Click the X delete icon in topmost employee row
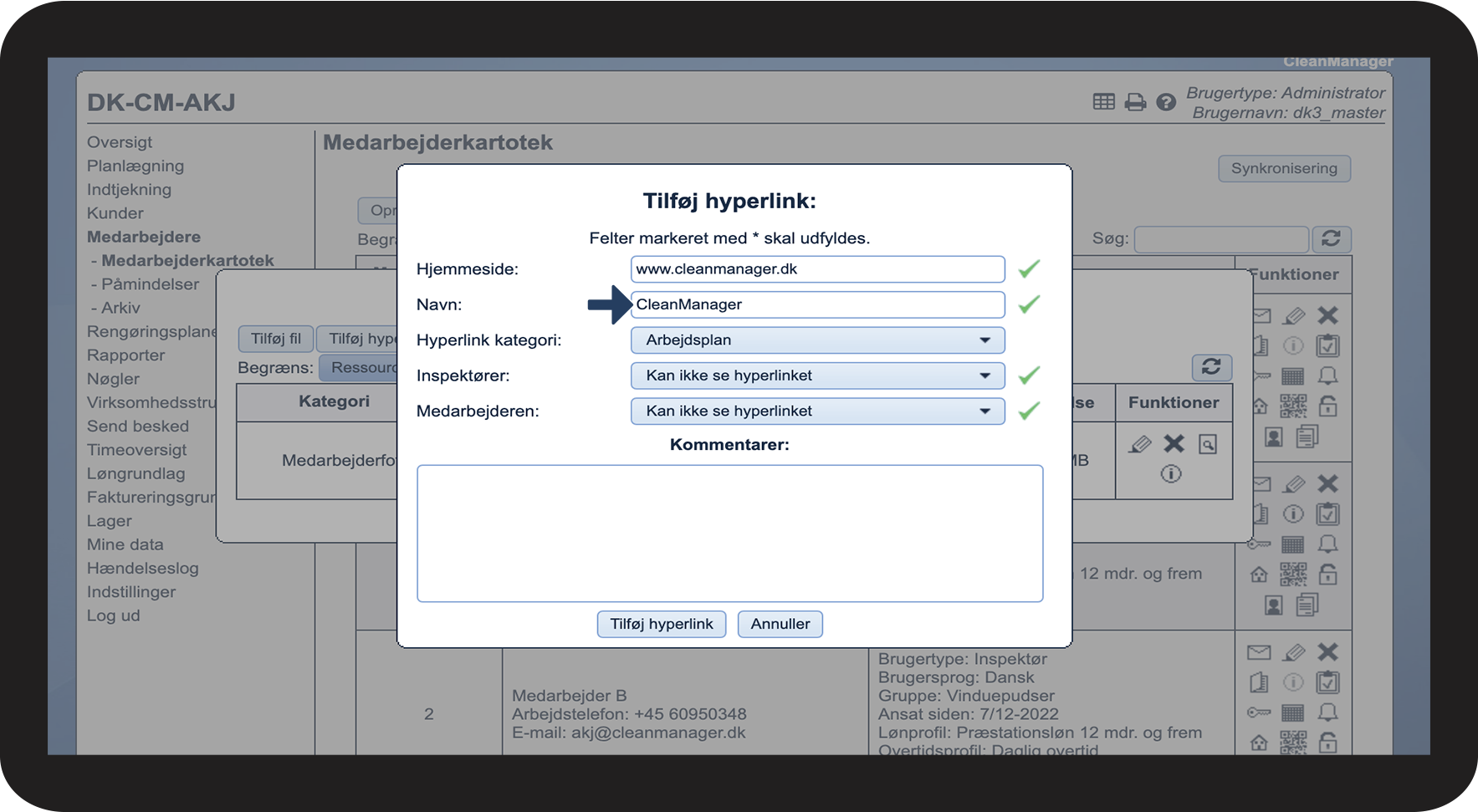Image resolution: width=1478 pixels, height=812 pixels. click(x=1328, y=315)
